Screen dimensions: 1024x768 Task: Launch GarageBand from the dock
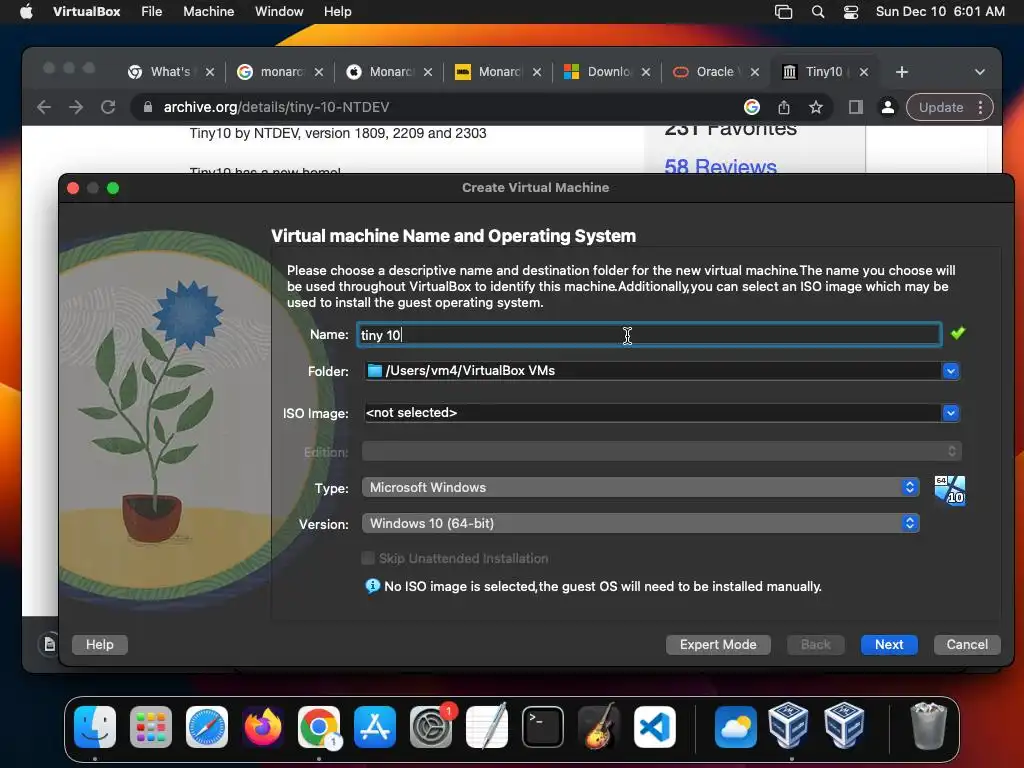tap(599, 727)
